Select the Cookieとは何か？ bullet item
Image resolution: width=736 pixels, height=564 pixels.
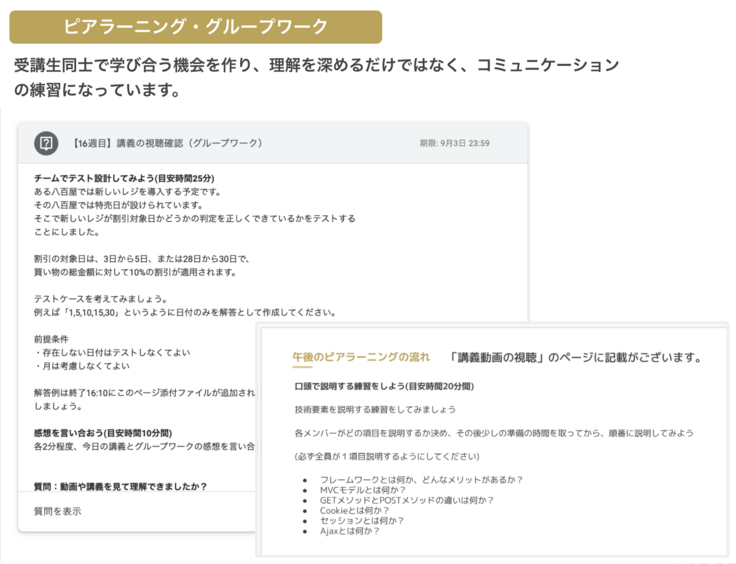[x=362, y=511]
